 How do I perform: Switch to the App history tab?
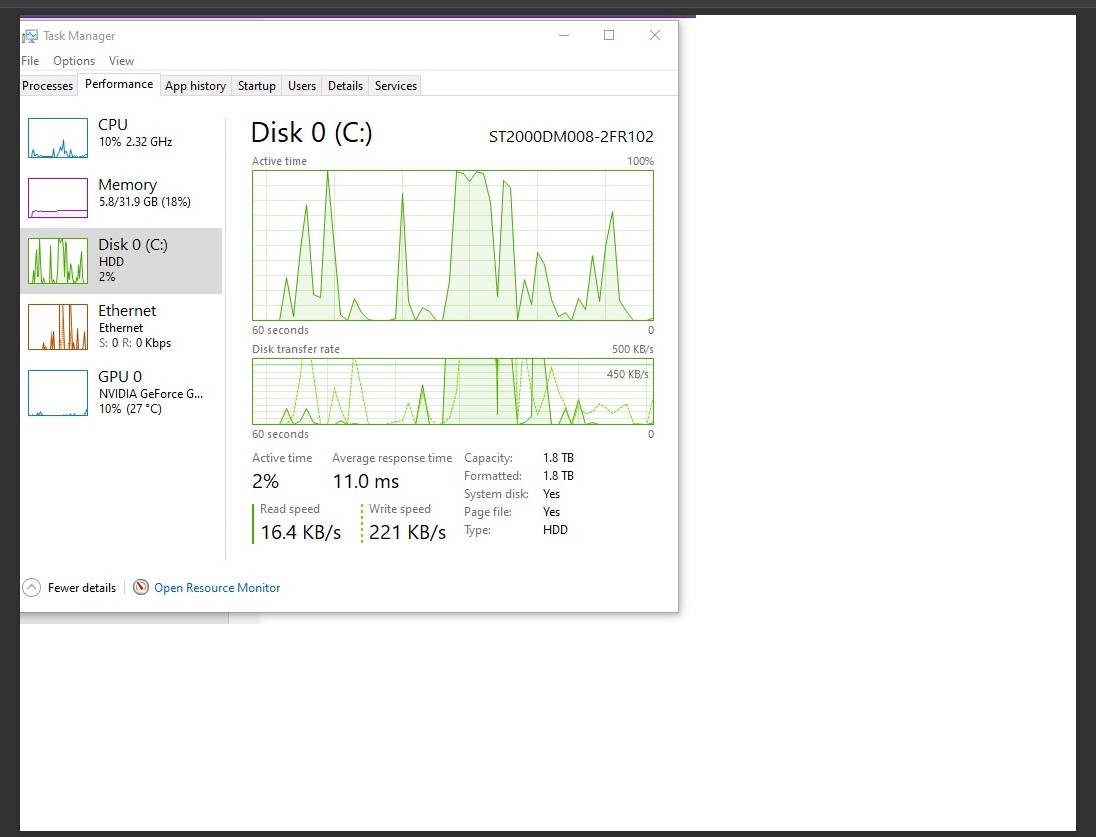coord(196,86)
